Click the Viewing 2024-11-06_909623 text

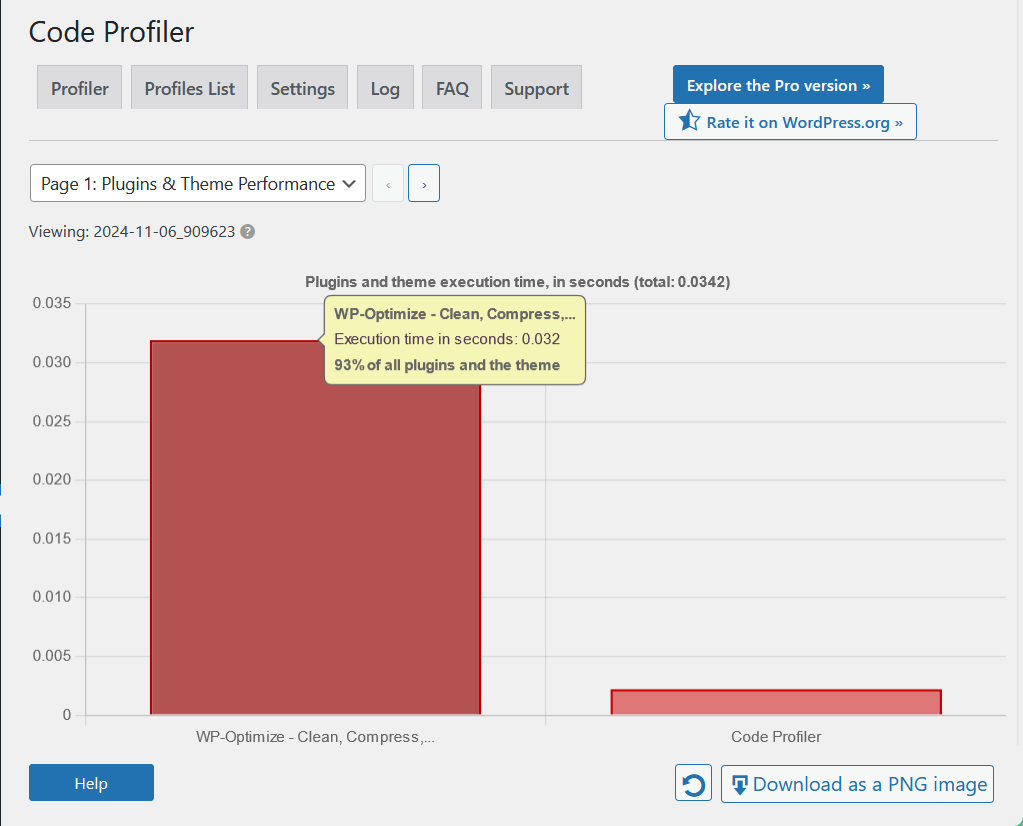click(132, 232)
